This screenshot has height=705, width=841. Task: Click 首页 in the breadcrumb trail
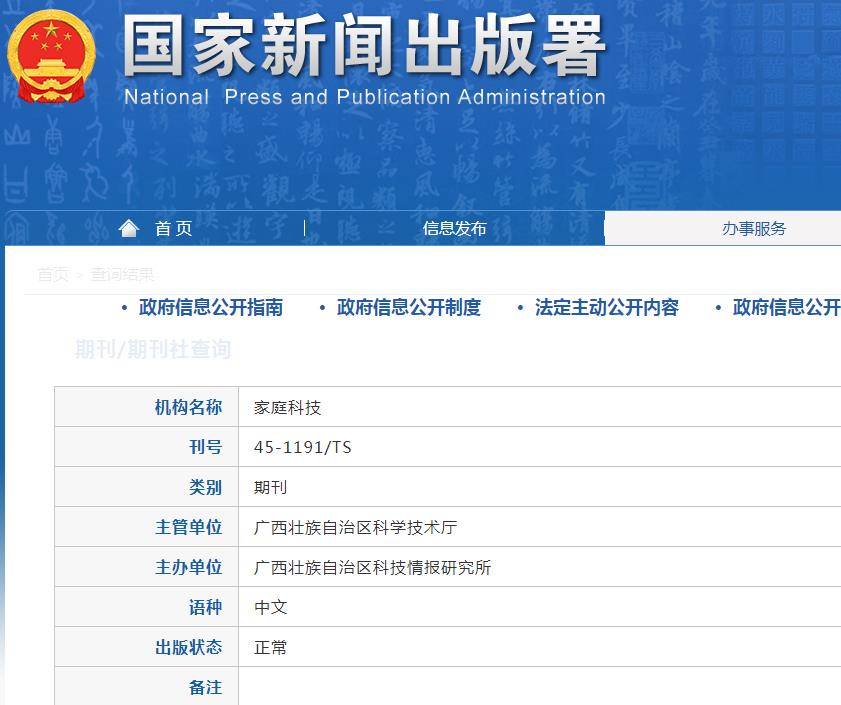(52, 275)
